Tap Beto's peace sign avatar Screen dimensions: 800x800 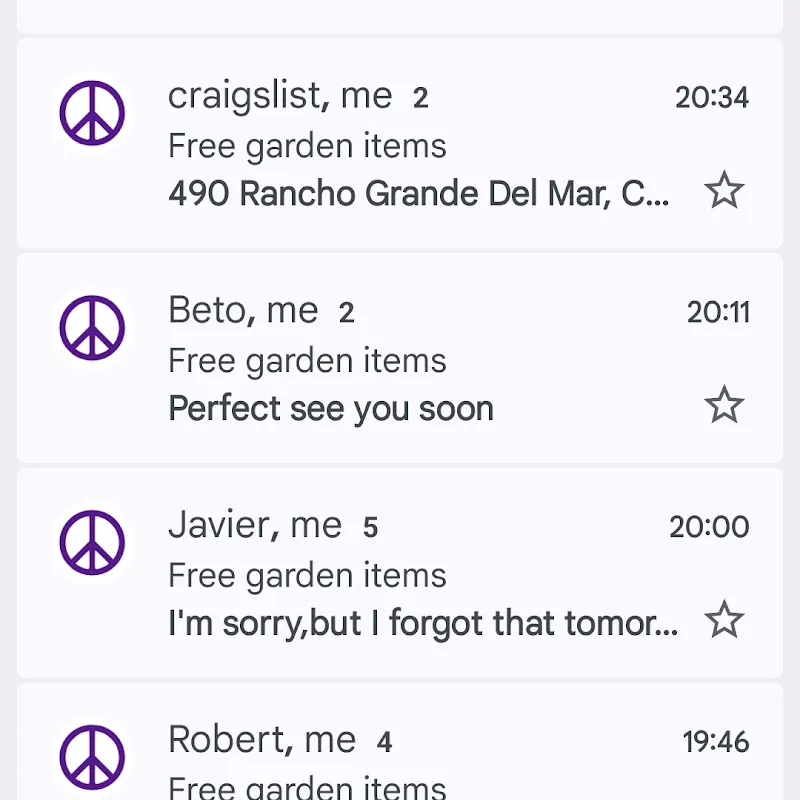(x=92, y=328)
